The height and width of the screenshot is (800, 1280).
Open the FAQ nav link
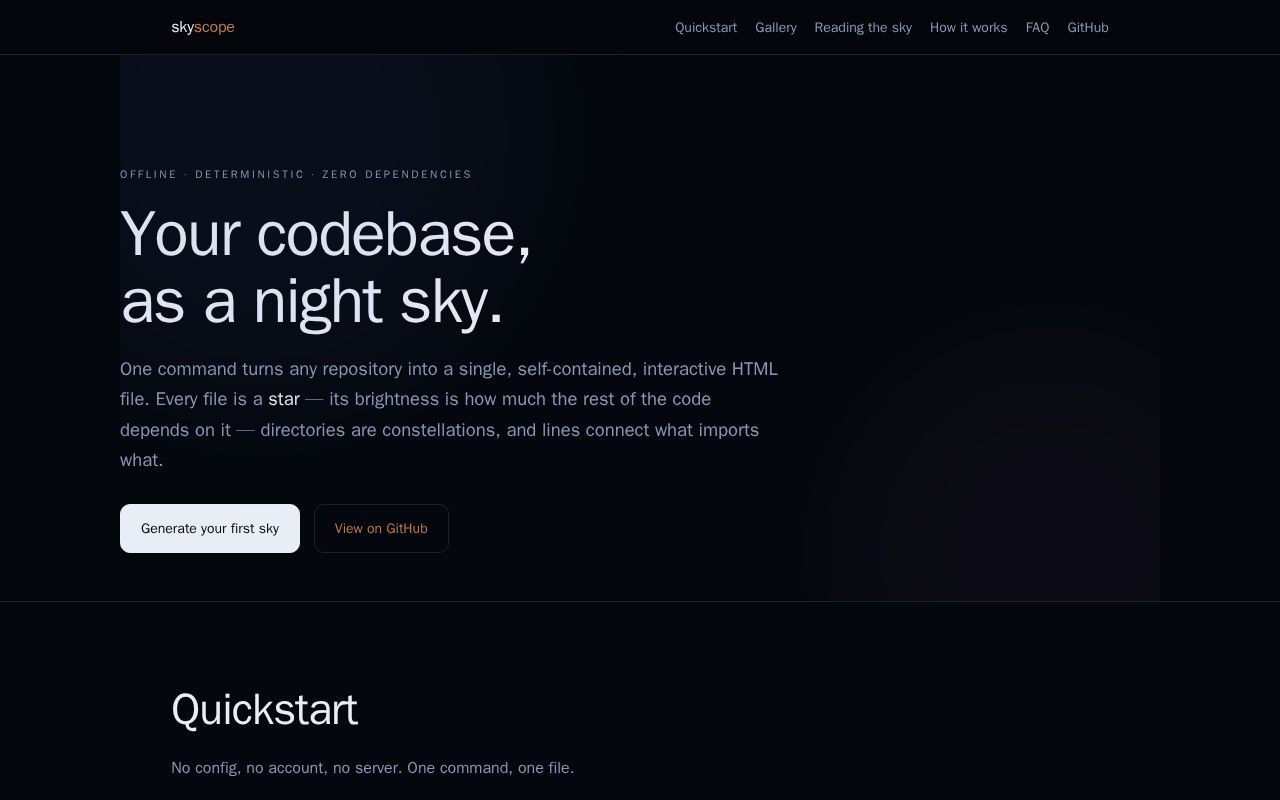[1037, 27]
